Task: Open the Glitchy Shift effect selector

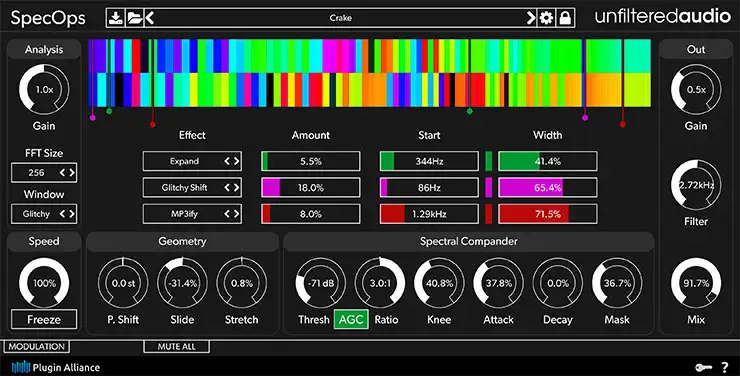Action: click(x=192, y=188)
